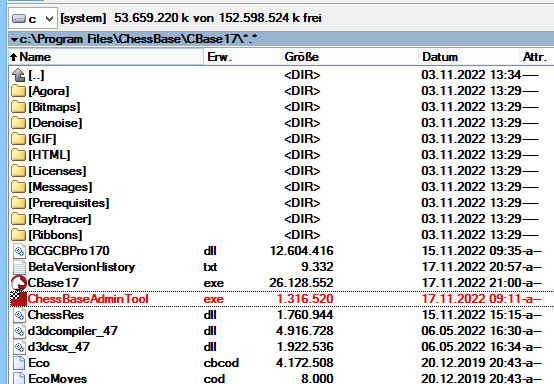This screenshot has width=554, height=384.
Task: Click the parent directory up-arrow icon
Action: 18,75
